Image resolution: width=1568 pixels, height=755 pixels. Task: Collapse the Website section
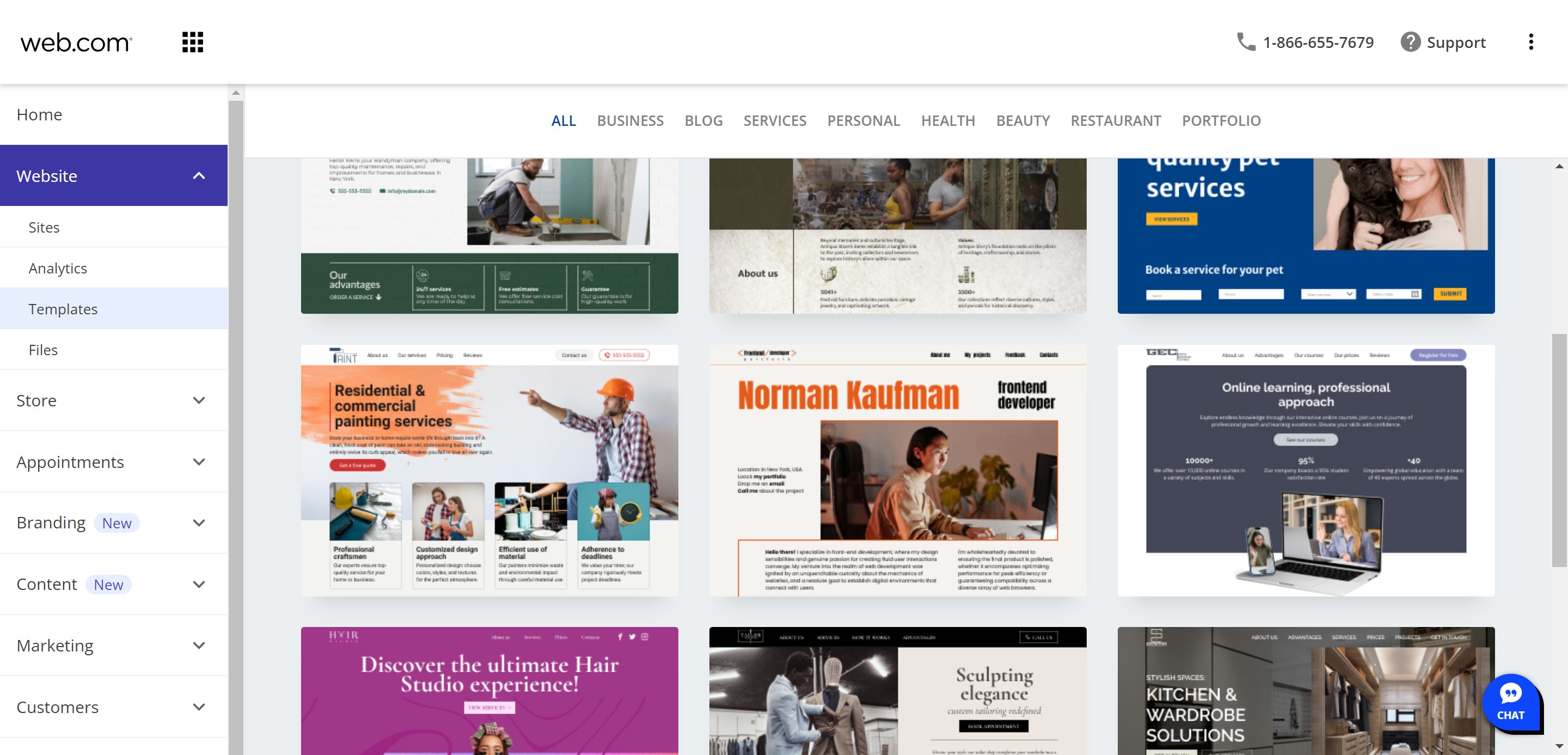click(x=198, y=176)
